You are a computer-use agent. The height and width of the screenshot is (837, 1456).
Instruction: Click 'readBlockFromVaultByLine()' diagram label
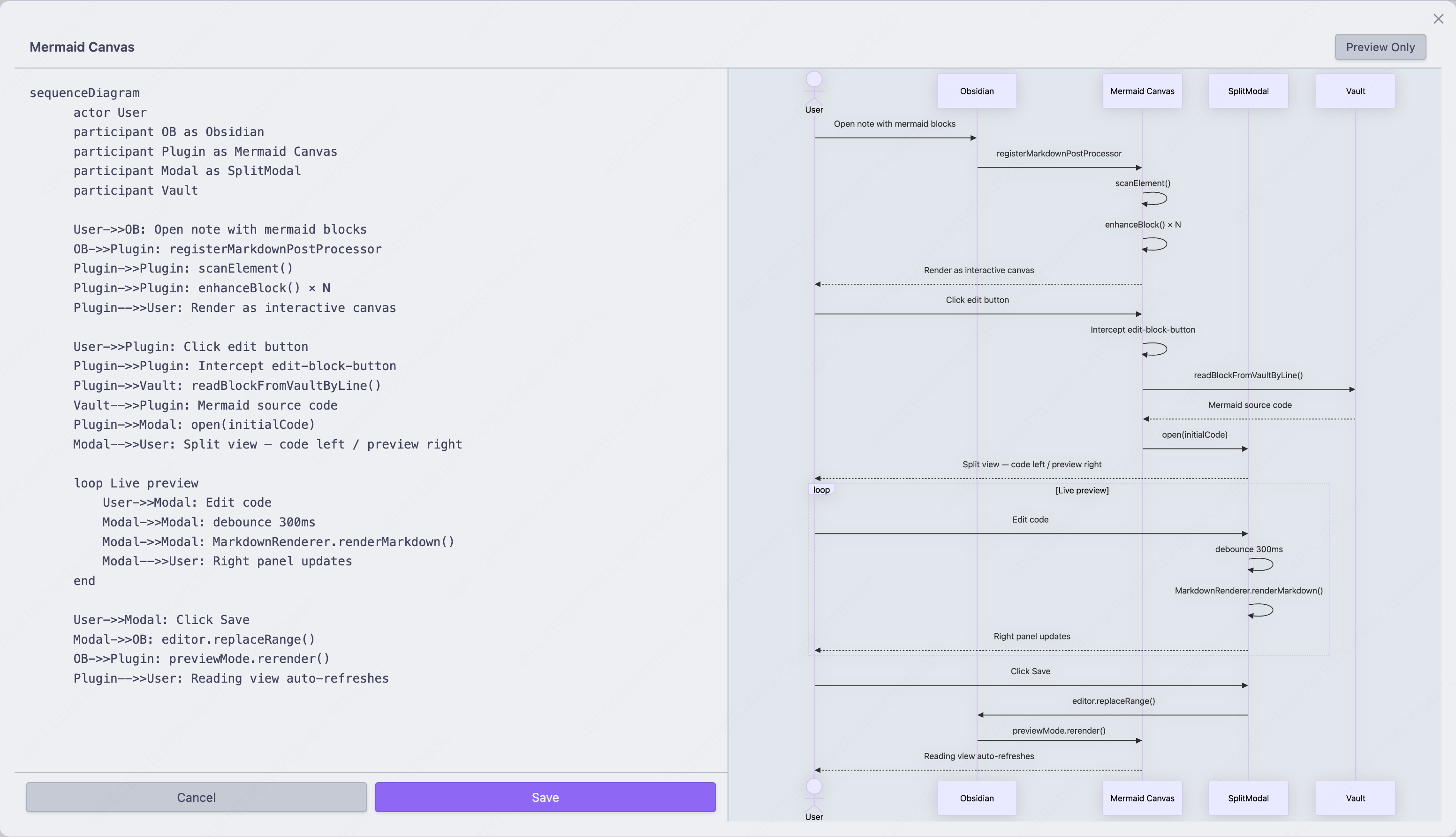point(1248,375)
